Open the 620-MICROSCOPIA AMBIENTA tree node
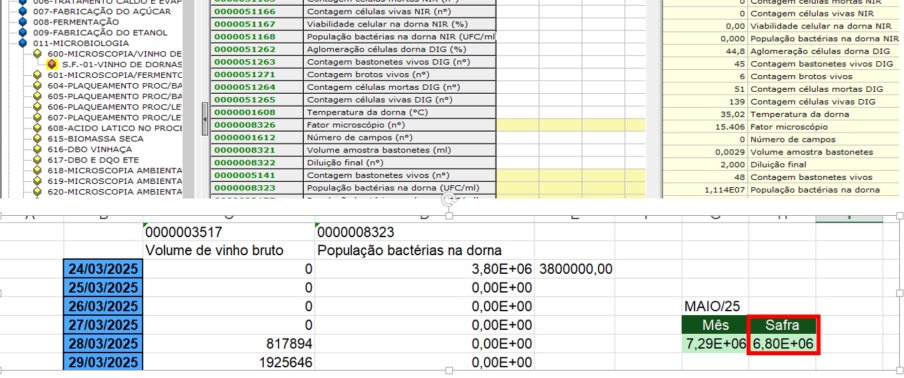The width and height of the screenshot is (904, 378). click(115, 191)
